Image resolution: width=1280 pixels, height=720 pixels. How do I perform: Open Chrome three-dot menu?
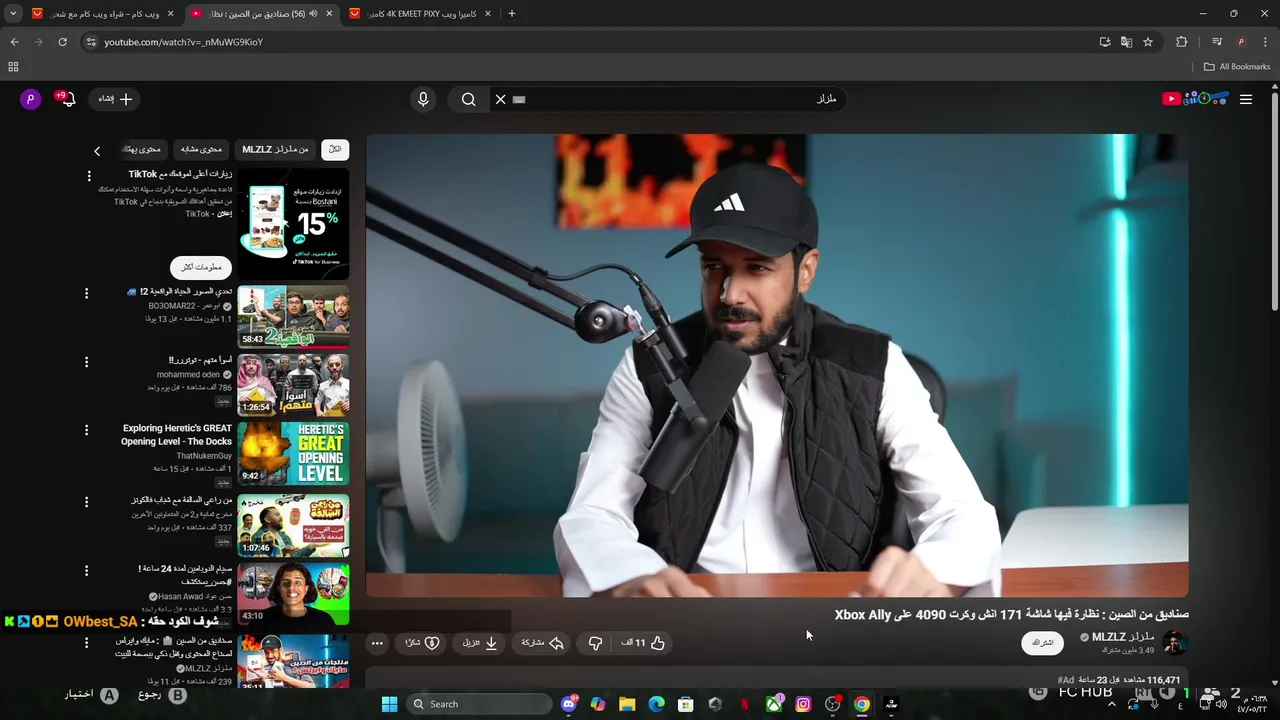coord(1265,42)
